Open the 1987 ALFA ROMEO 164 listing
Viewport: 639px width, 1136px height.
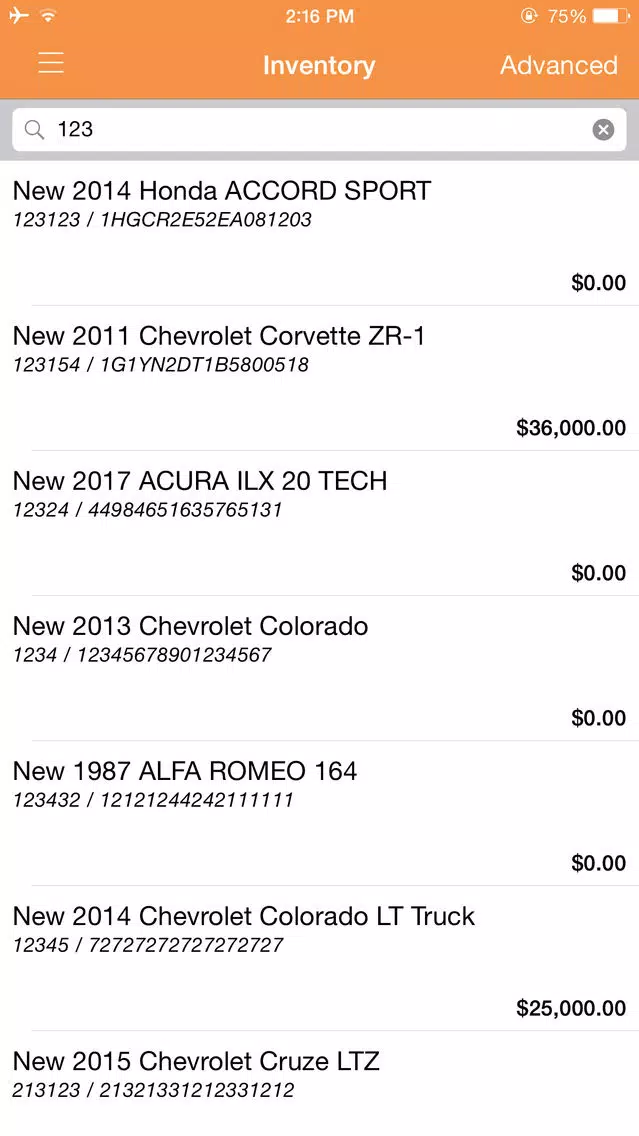click(x=320, y=813)
